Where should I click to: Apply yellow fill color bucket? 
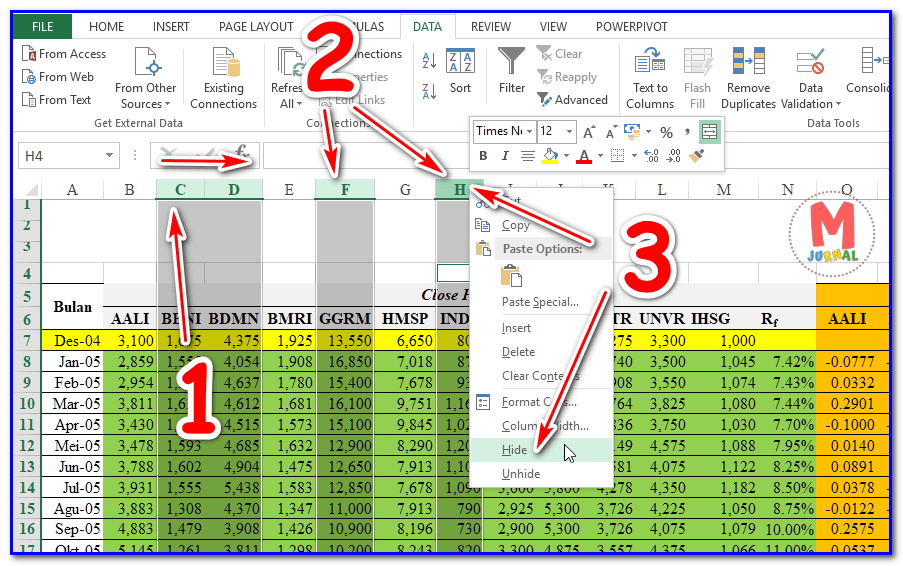551,156
